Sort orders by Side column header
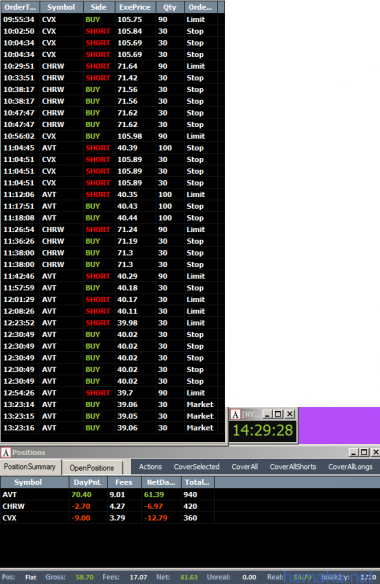 point(98,7)
